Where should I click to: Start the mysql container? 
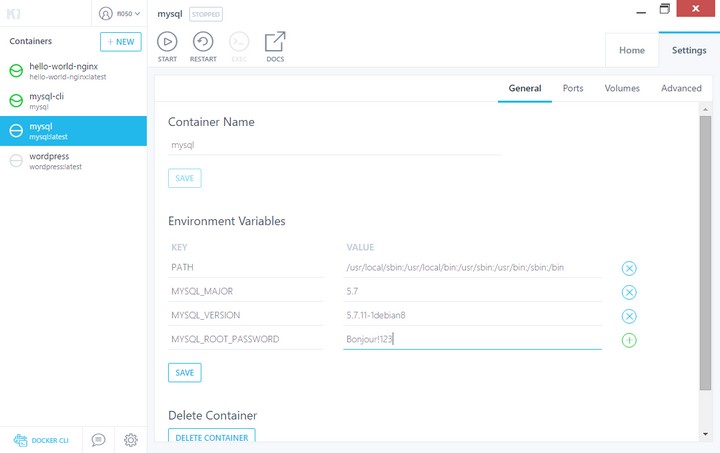point(167,46)
